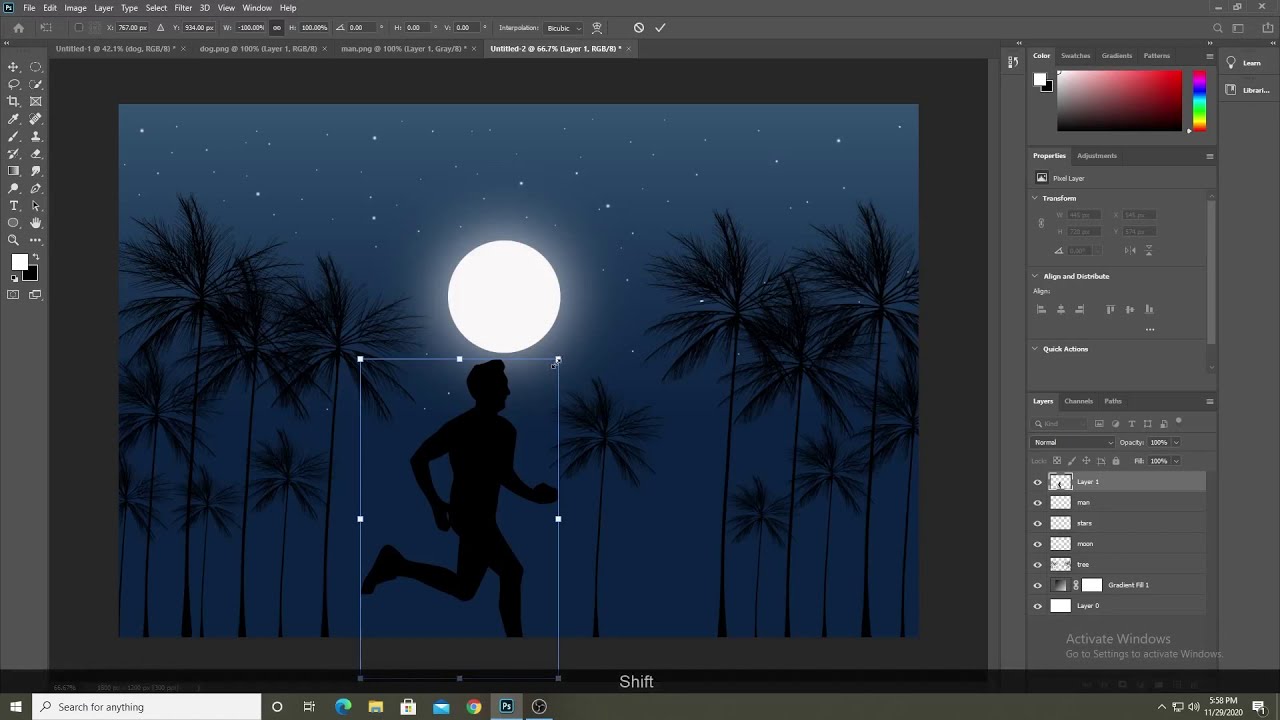Screen dimensions: 1280x720
Task: Cancel the transform
Action: (639, 28)
